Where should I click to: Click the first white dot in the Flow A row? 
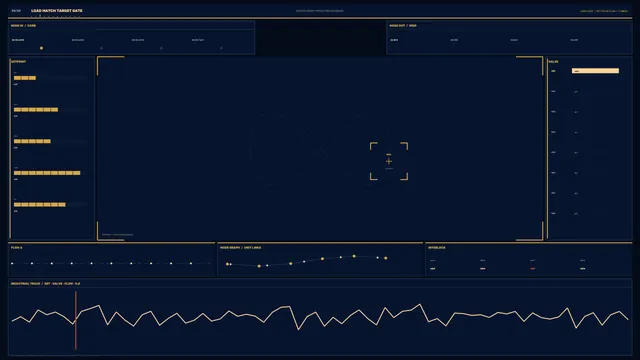pos(12,264)
